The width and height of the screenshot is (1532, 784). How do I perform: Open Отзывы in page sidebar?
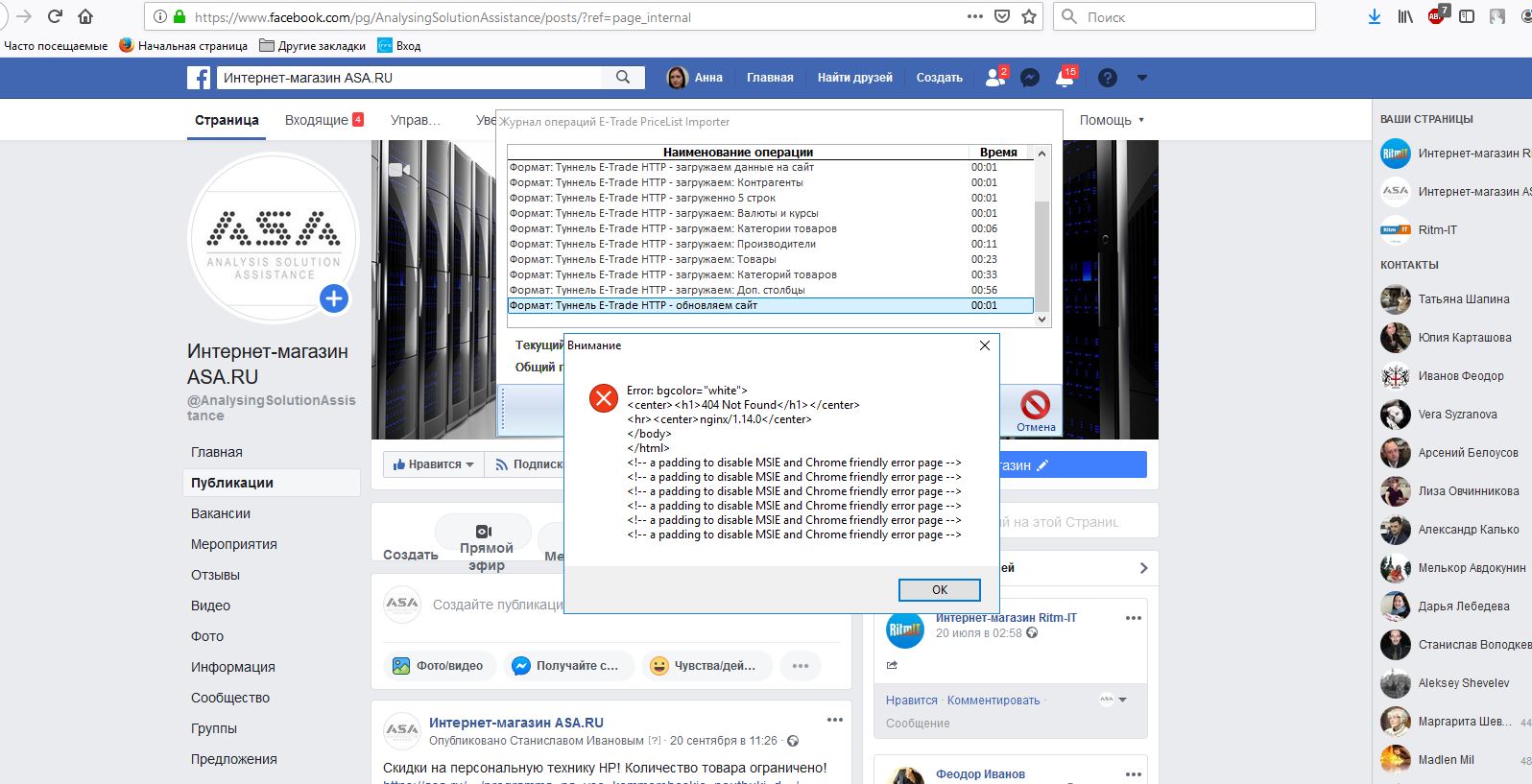(216, 575)
